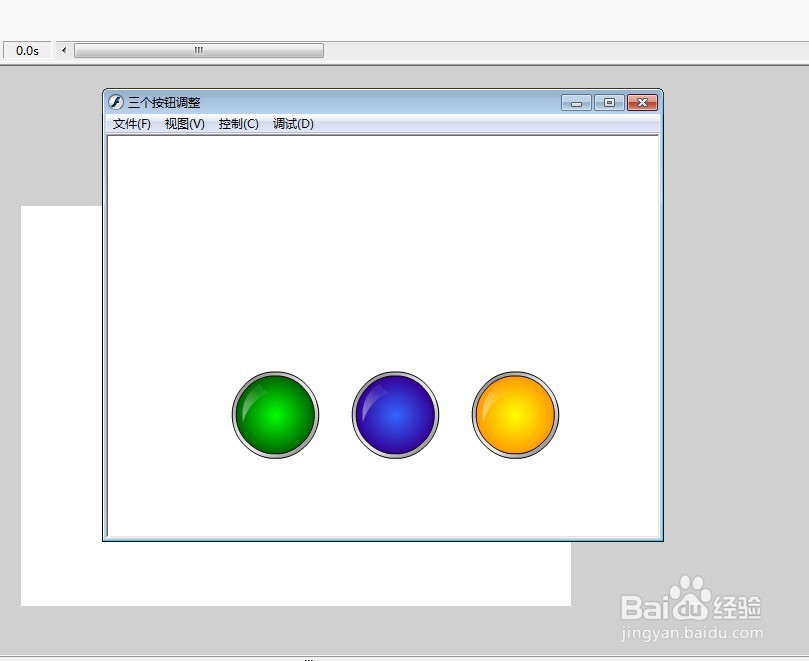Click the 三个按钮调整 window title text
Image resolution: width=809 pixels, height=661 pixels.
[164, 103]
